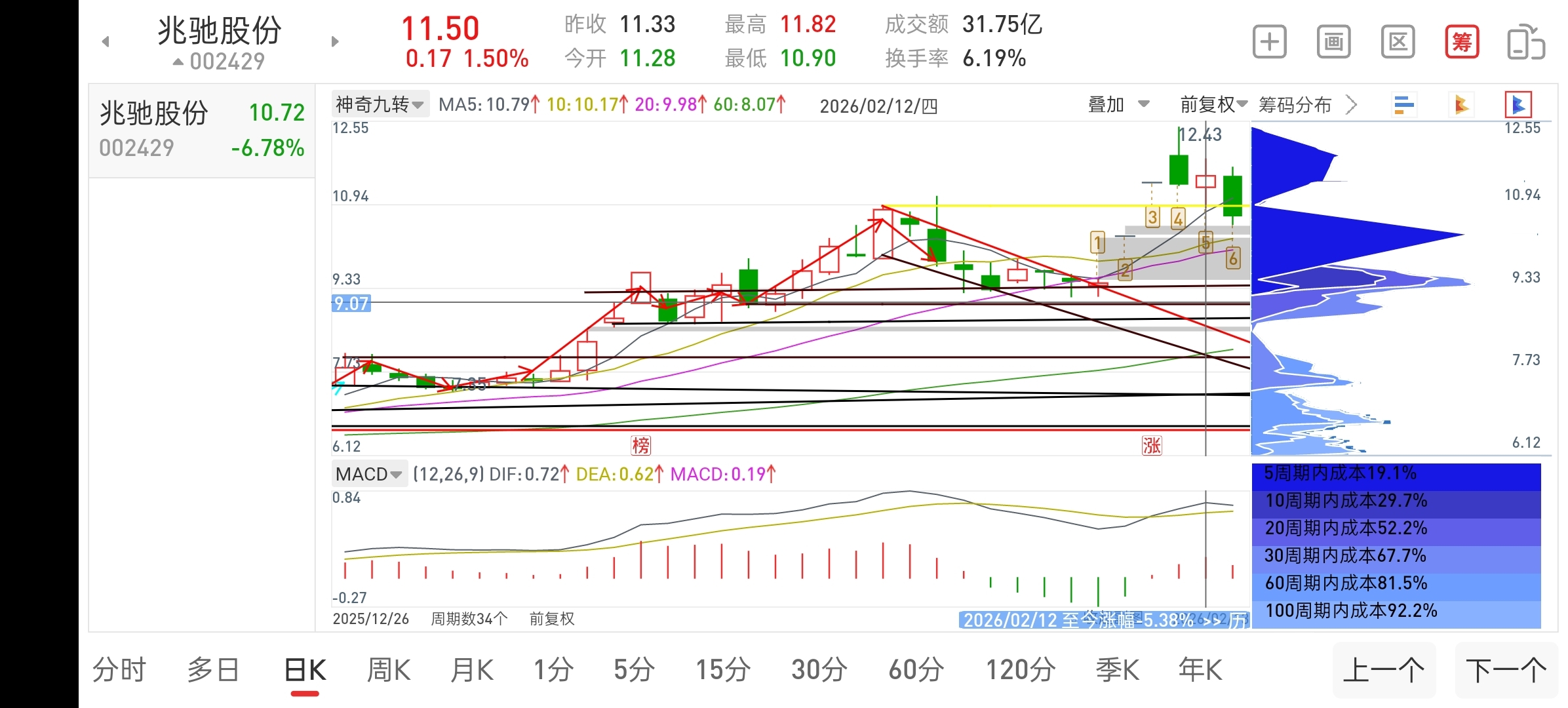This screenshot has height=708, width=1568.
Task: Expand the 前复权 adjustment dropdown
Action: pos(1213,104)
